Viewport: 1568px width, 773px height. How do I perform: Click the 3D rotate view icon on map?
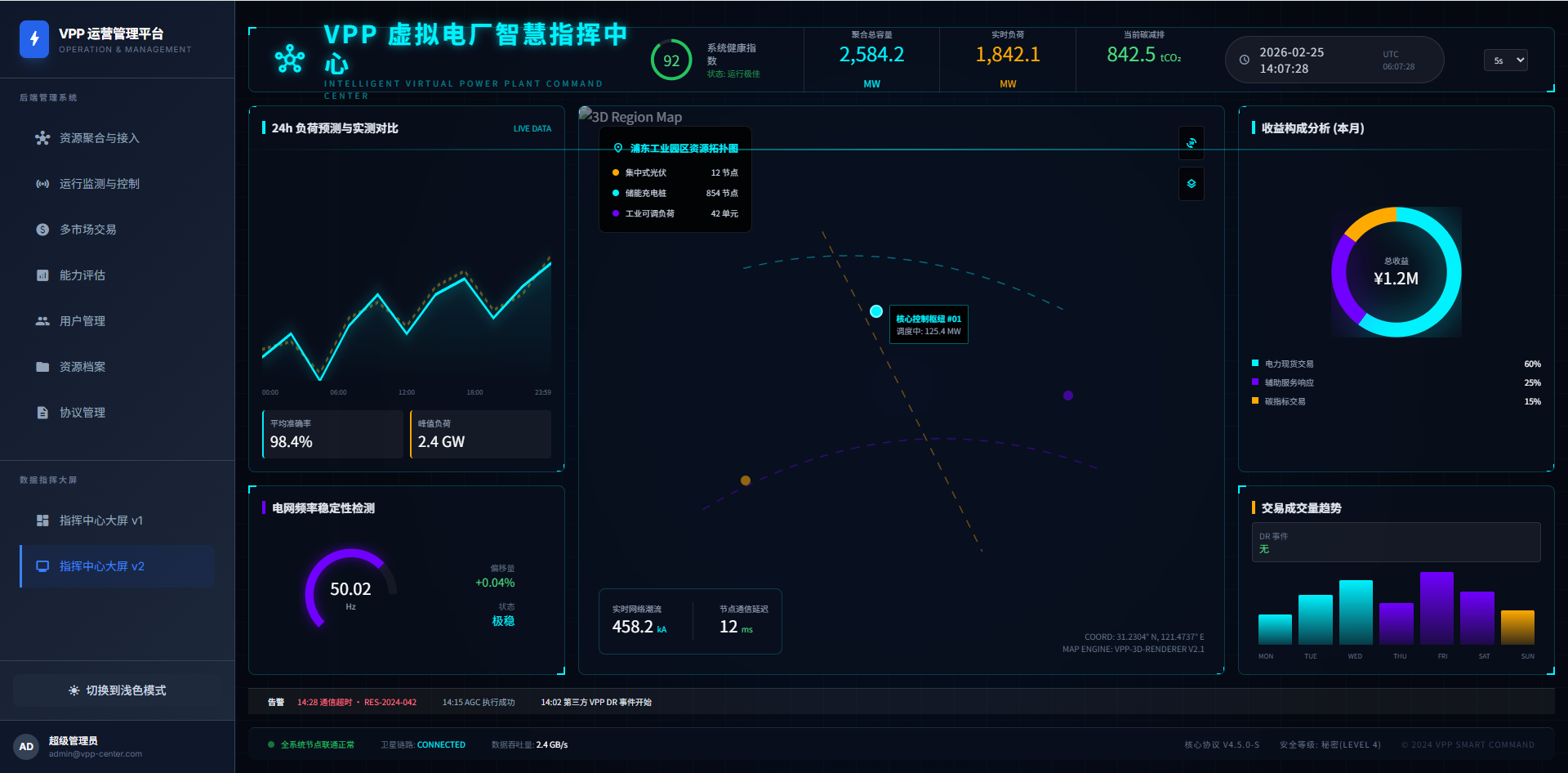[x=1192, y=143]
